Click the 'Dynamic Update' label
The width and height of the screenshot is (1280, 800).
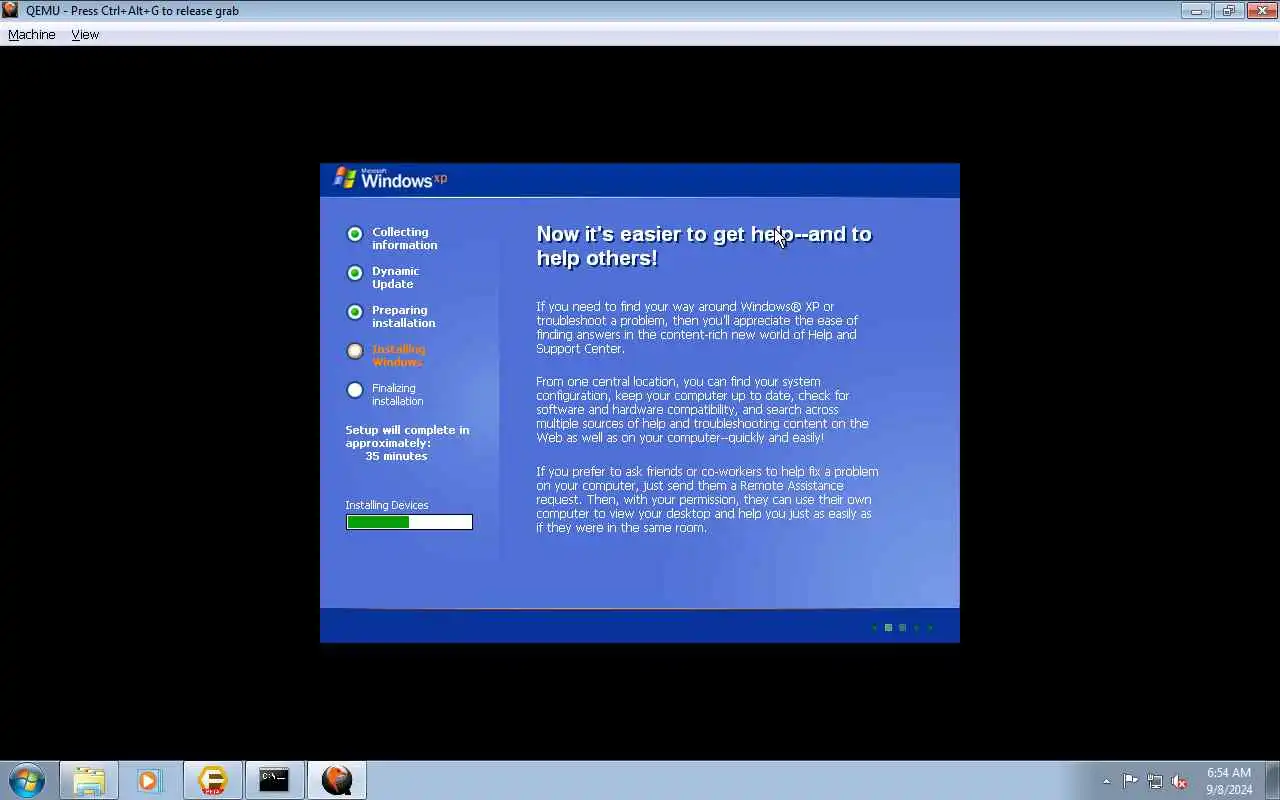click(x=396, y=277)
